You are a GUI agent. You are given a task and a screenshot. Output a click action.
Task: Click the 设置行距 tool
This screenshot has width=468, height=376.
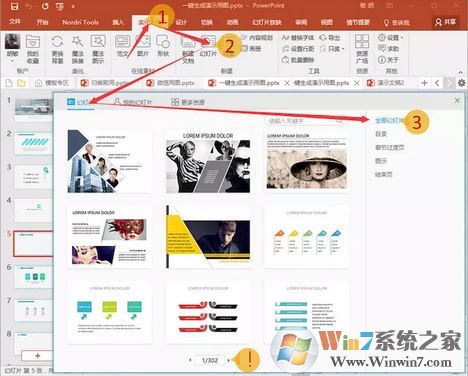[298, 49]
